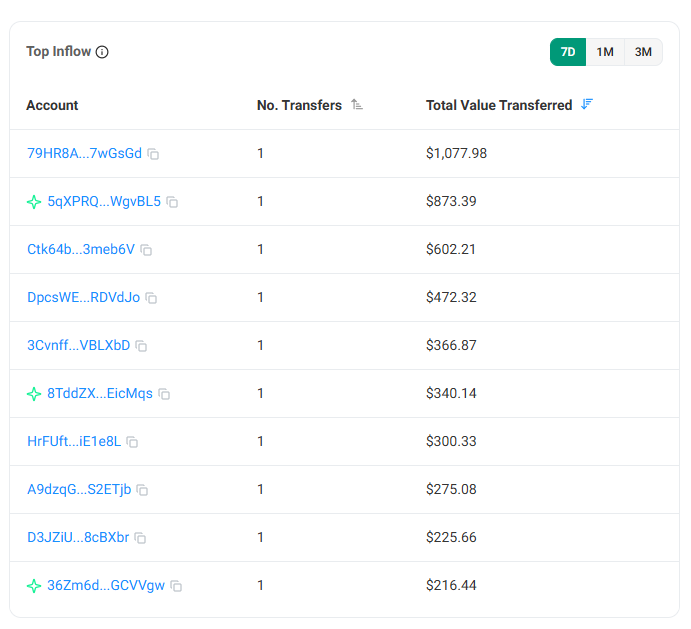Select the 1M time range

[605, 52]
